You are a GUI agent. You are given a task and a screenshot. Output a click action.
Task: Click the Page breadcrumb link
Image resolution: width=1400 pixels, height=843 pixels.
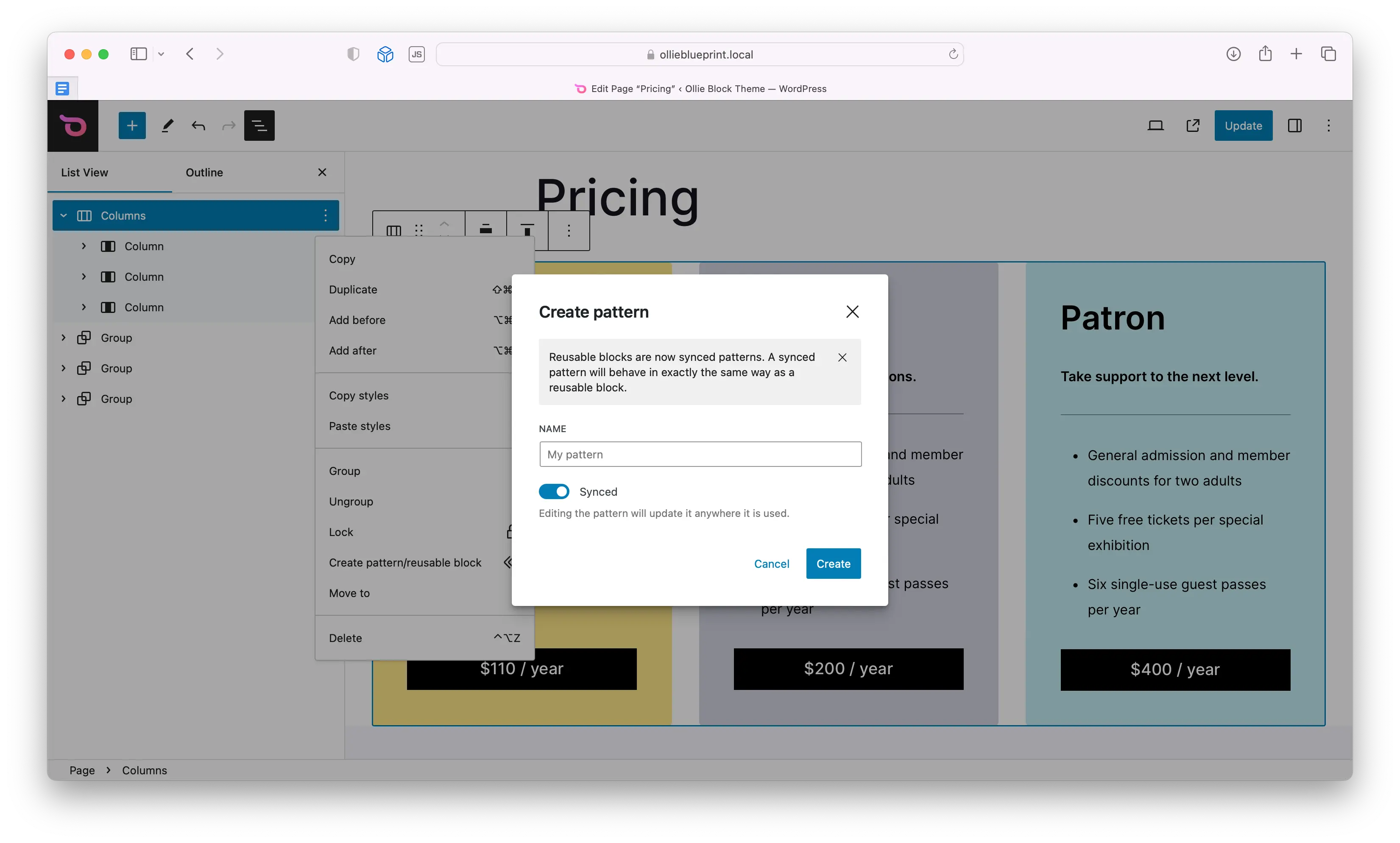pos(82,770)
